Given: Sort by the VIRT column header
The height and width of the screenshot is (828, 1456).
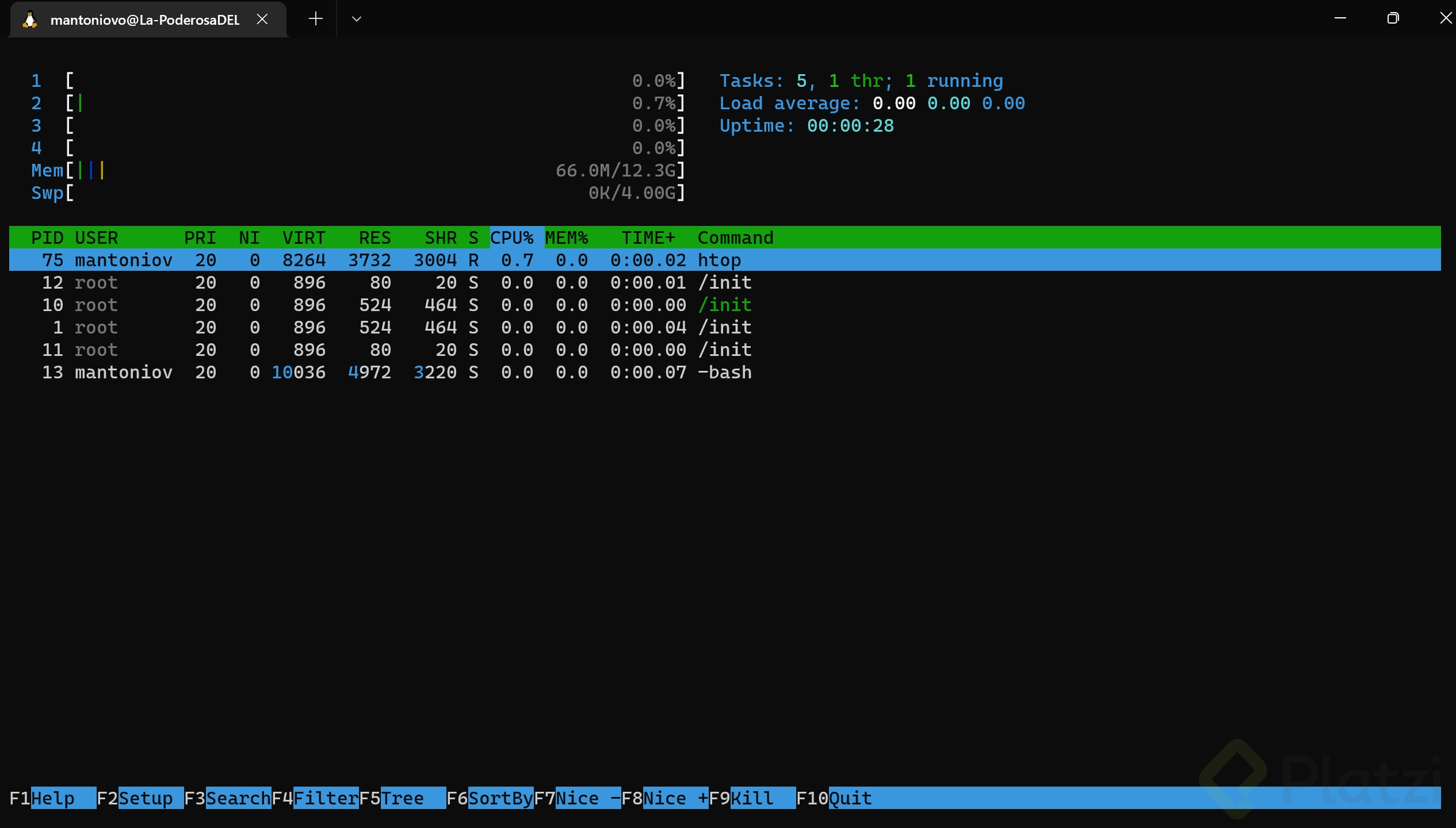Looking at the screenshot, I should 304,237.
